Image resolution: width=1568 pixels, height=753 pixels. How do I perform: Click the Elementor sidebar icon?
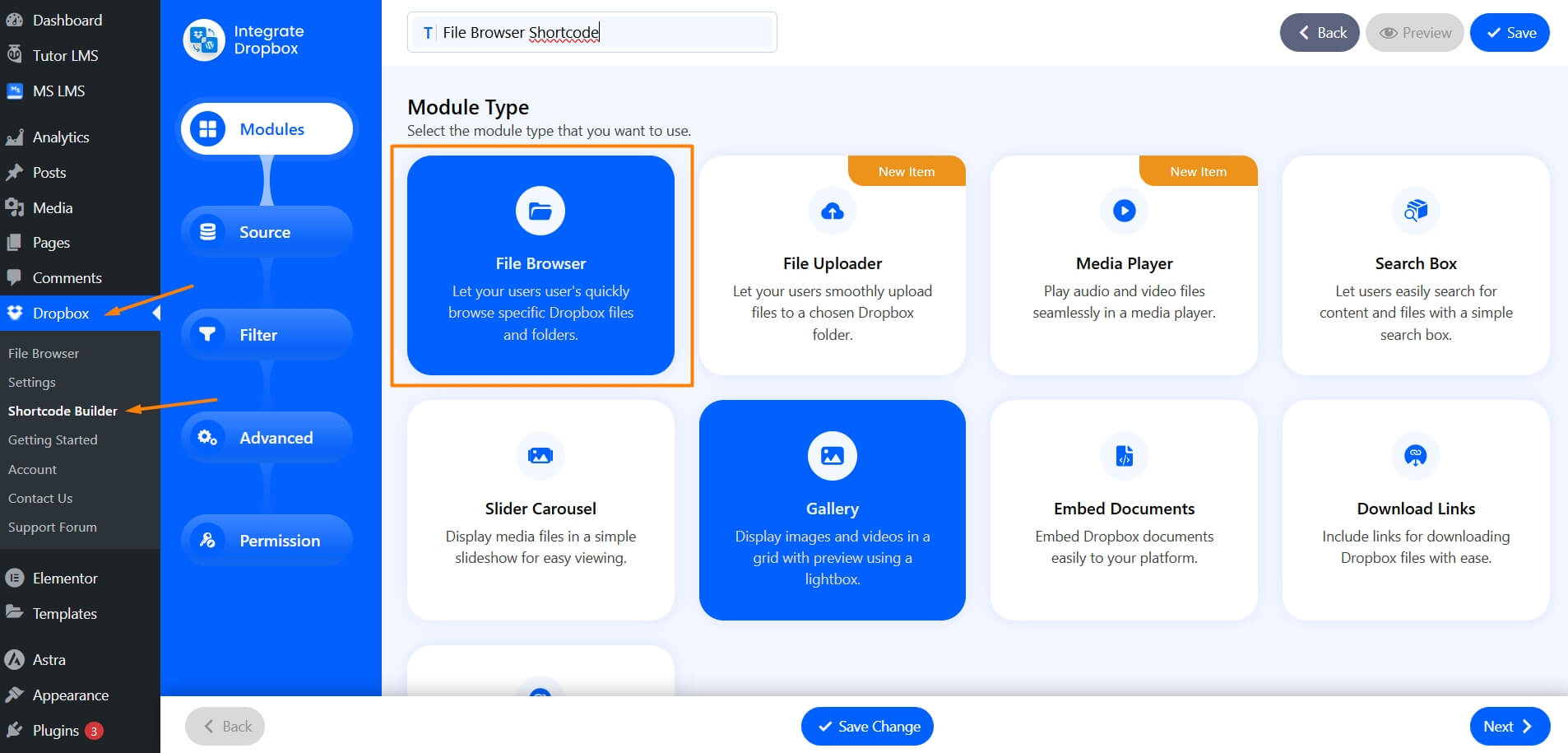14,578
